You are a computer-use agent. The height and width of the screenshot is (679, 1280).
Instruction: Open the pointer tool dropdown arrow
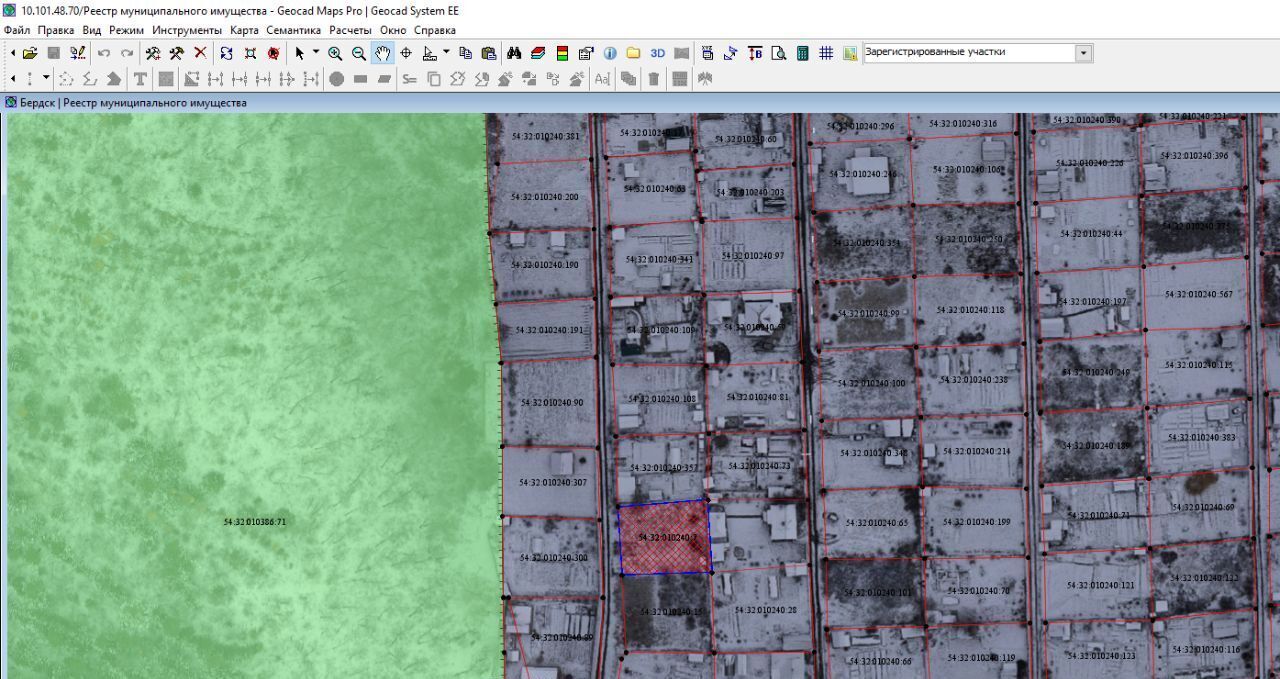tap(316, 53)
